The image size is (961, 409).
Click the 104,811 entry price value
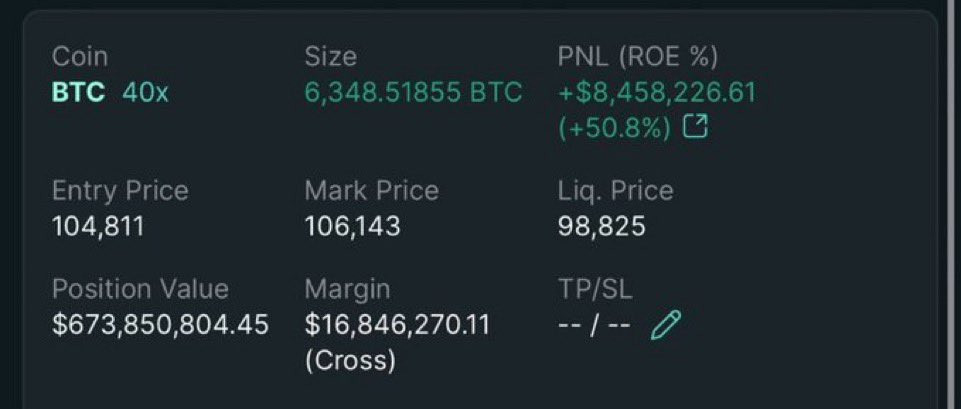[98, 227]
